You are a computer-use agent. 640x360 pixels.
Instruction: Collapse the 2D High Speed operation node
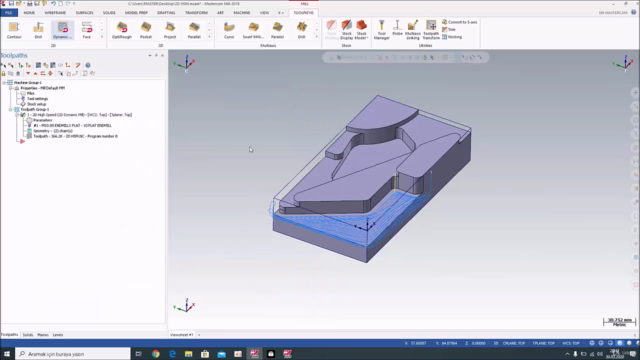(17, 115)
